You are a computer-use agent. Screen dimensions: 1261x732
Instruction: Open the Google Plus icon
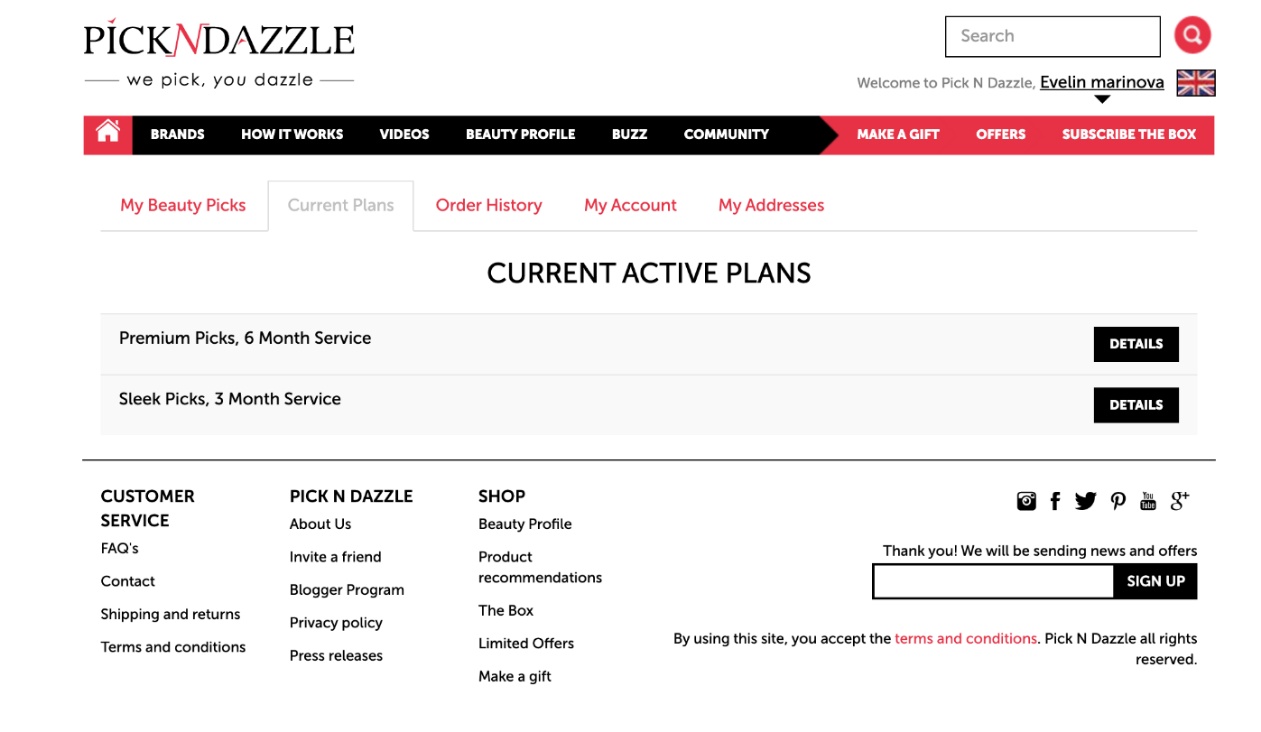[1180, 501]
